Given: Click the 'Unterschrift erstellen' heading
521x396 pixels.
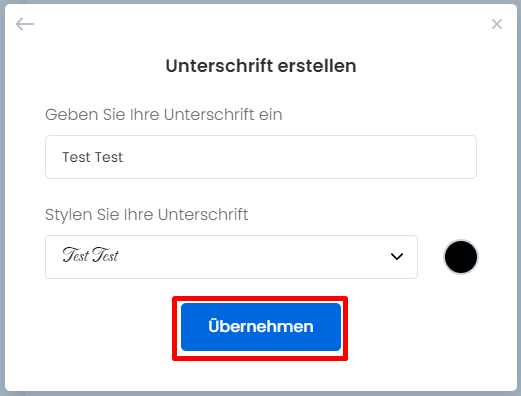Looking at the screenshot, I should coord(261,66).
